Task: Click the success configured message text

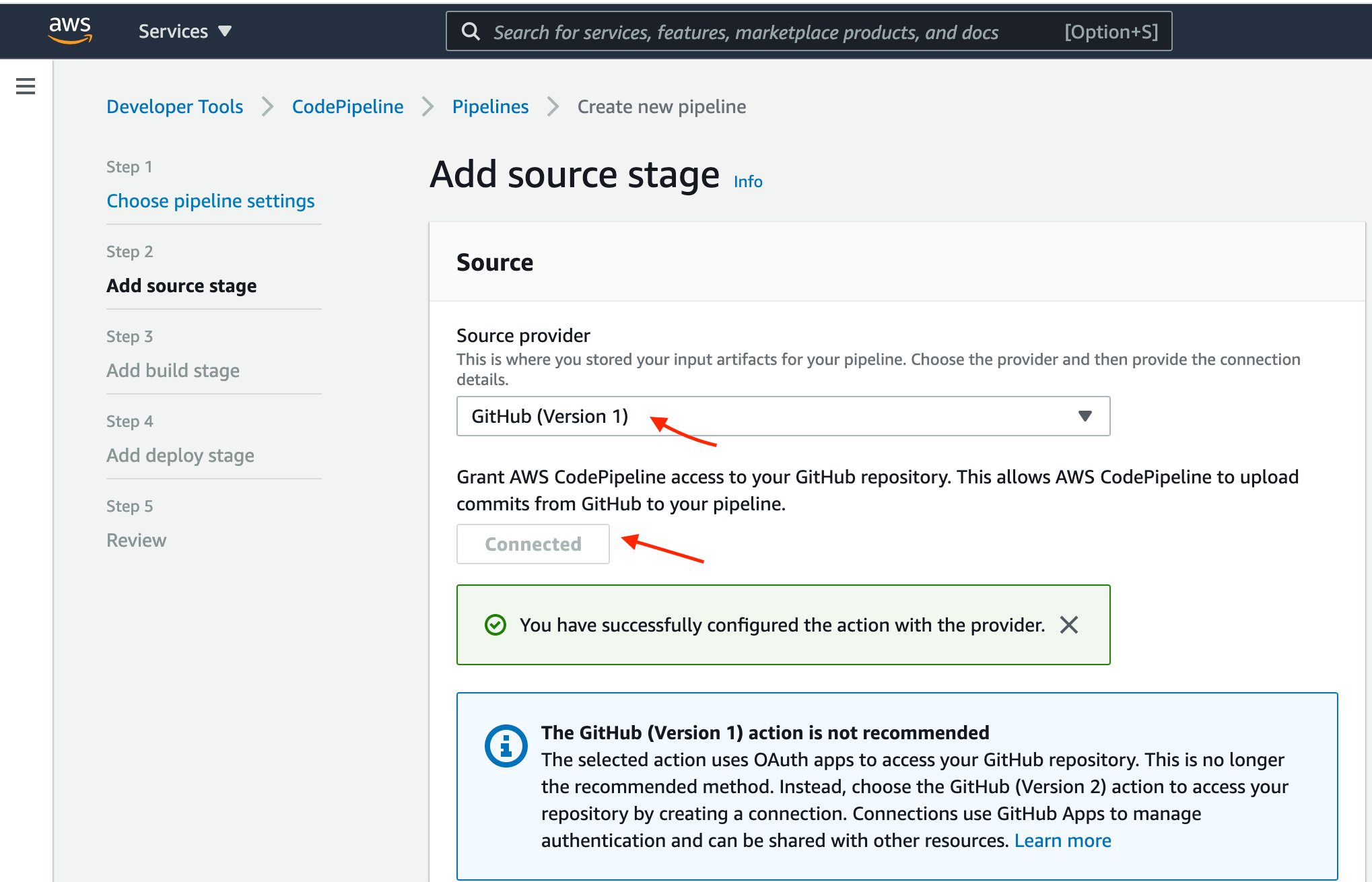Action: tap(782, 625)
